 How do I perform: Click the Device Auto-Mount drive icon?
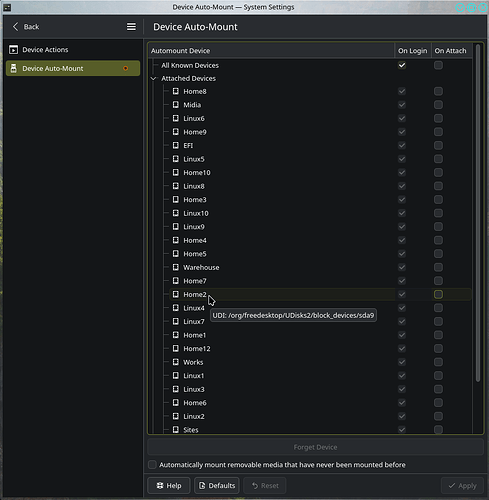click(x=13, y=68)
